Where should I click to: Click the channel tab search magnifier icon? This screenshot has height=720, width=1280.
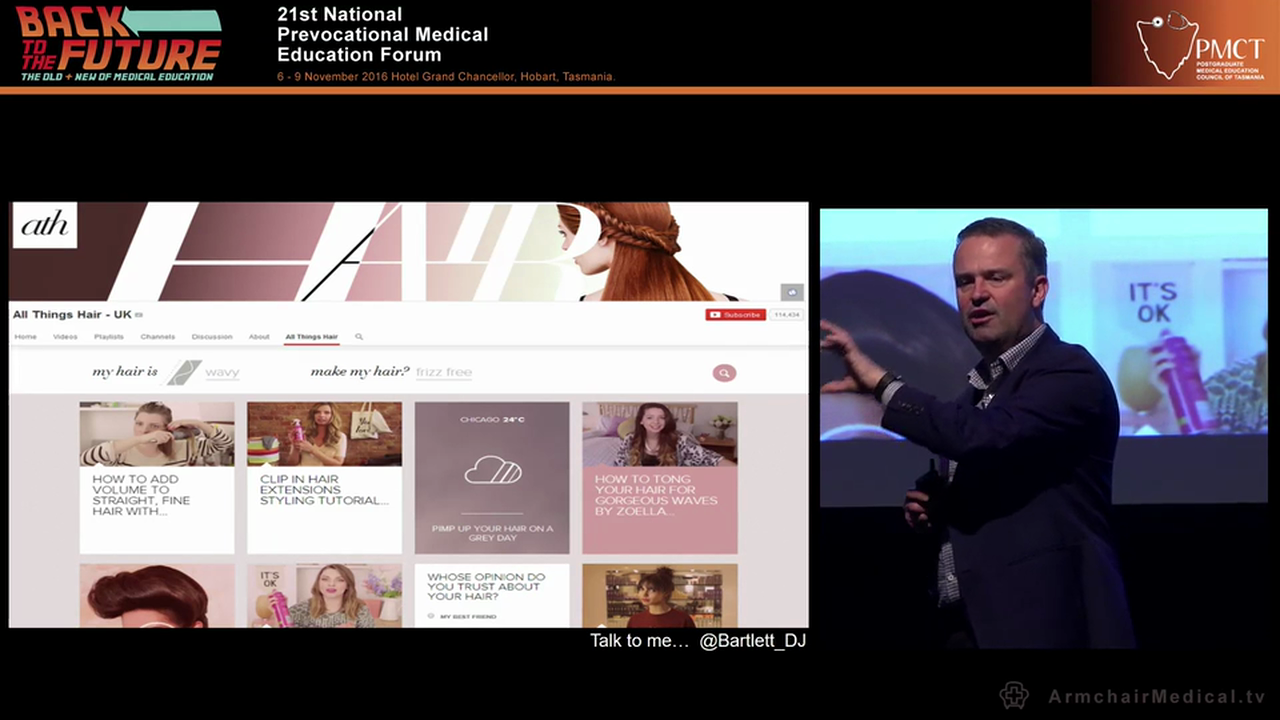point(359,337)
